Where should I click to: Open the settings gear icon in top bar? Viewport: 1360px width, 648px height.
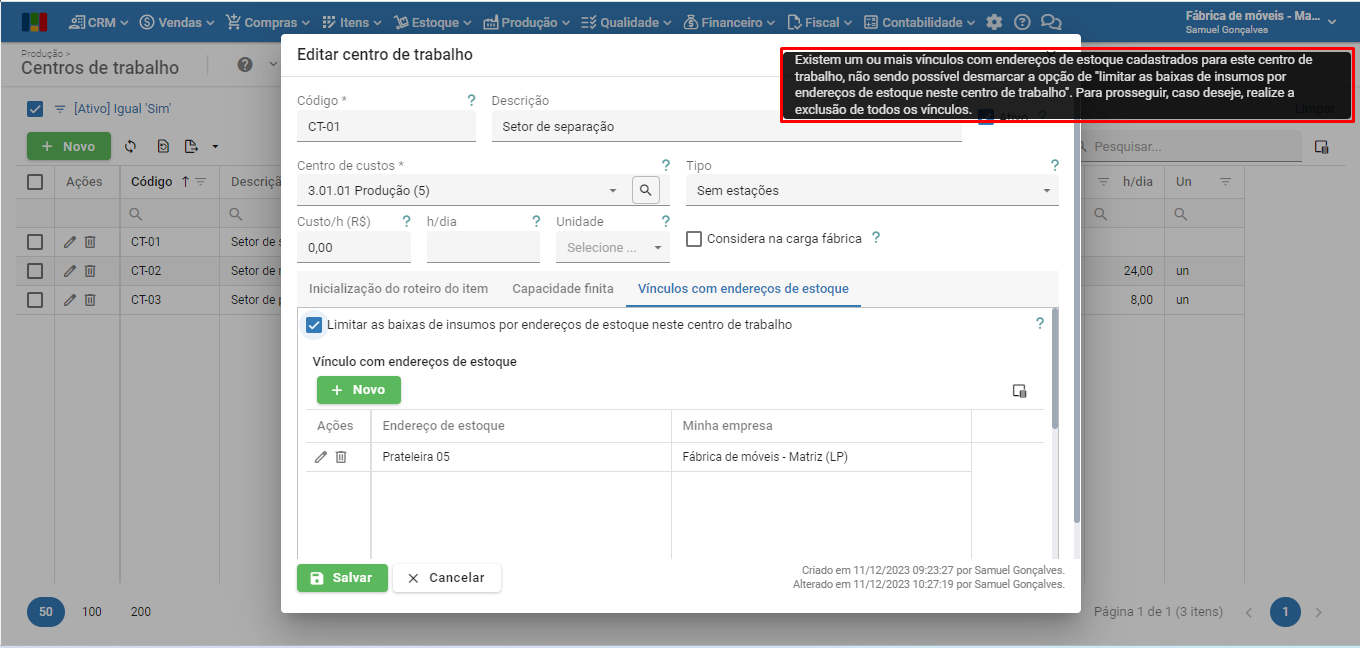point(993,22)
